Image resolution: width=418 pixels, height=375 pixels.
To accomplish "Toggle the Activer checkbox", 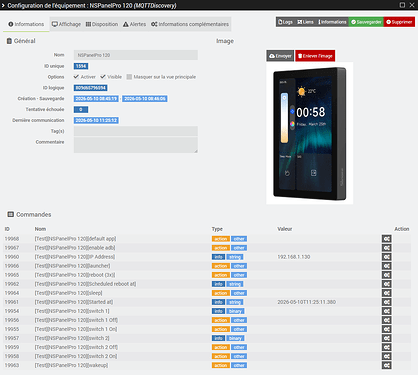I will tap(76, 77).
